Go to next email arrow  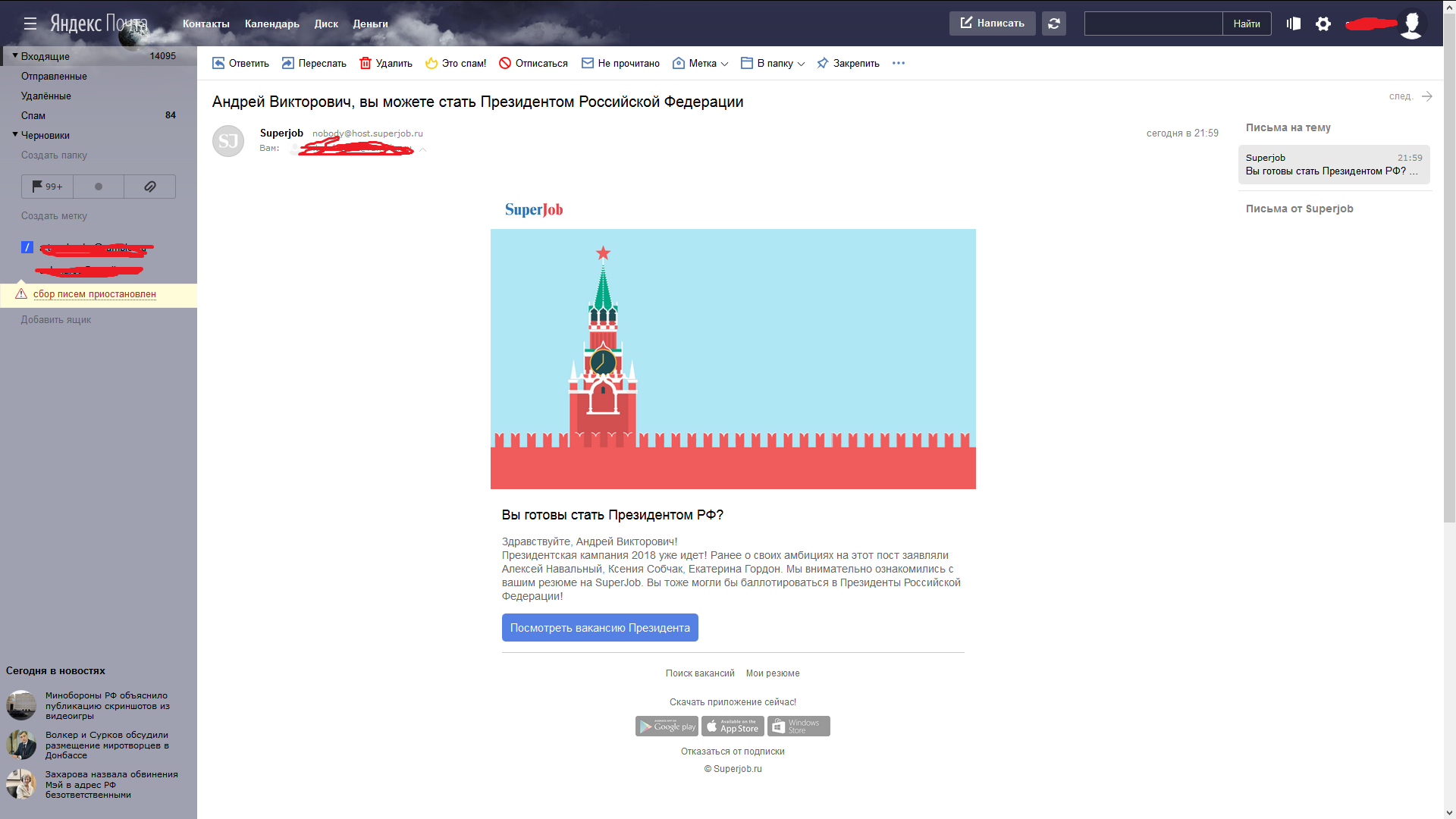tap(1426, 96)
